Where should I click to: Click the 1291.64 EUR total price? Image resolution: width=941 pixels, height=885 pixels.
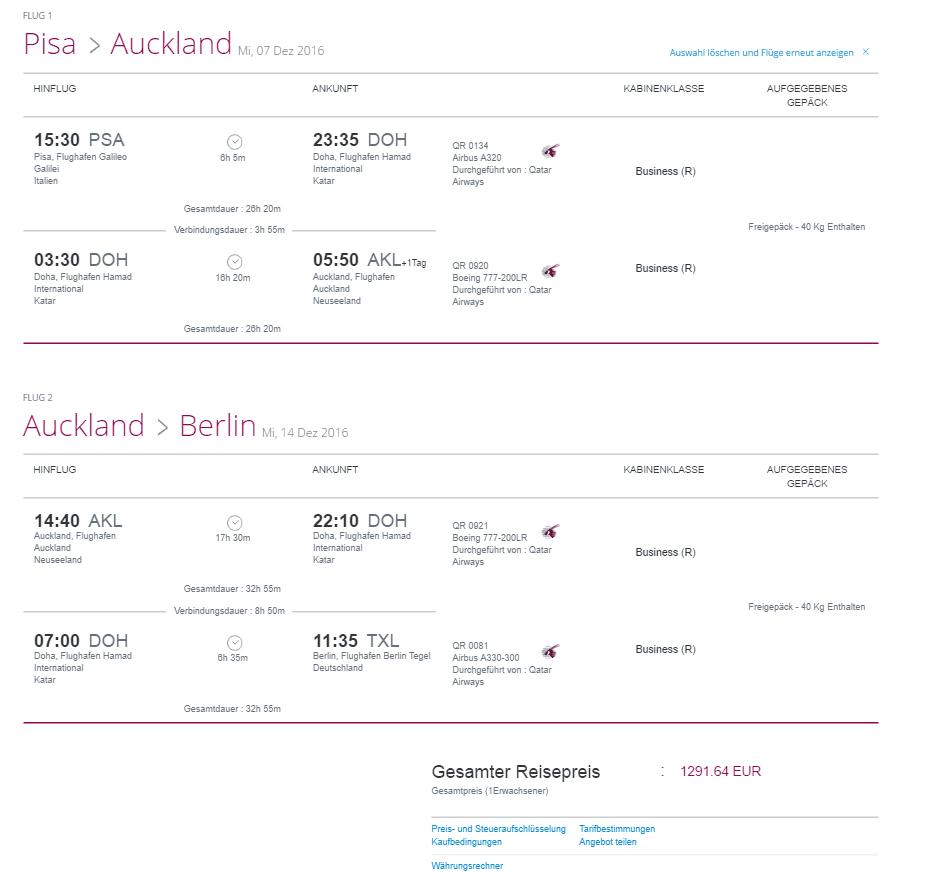tap(720, 772)
